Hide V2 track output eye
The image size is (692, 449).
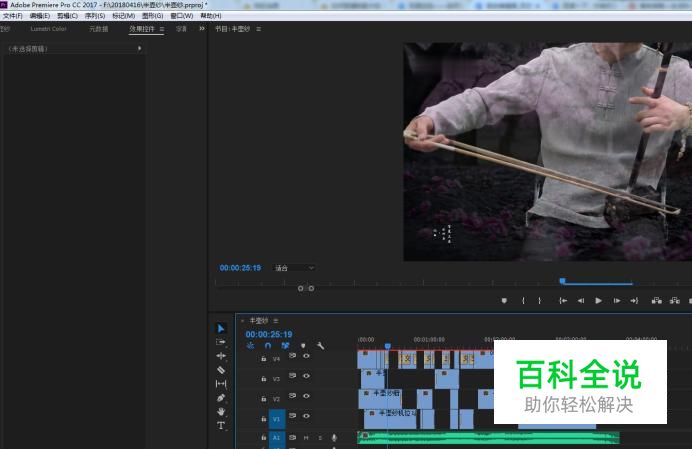(x=306, y=396)
